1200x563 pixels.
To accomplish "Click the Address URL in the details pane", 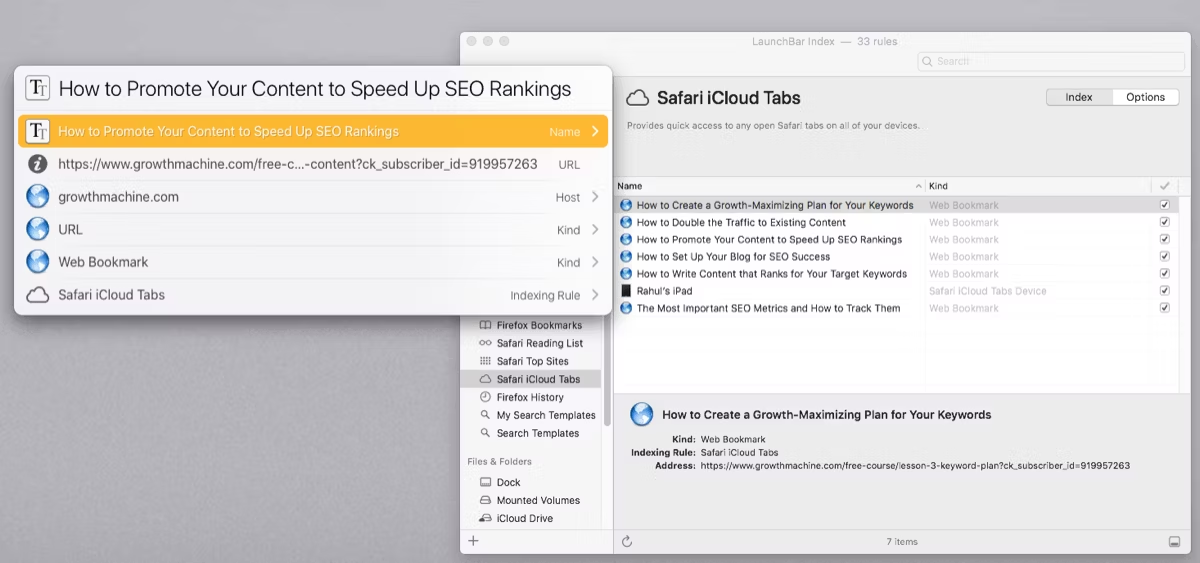I will click(915, 465).
